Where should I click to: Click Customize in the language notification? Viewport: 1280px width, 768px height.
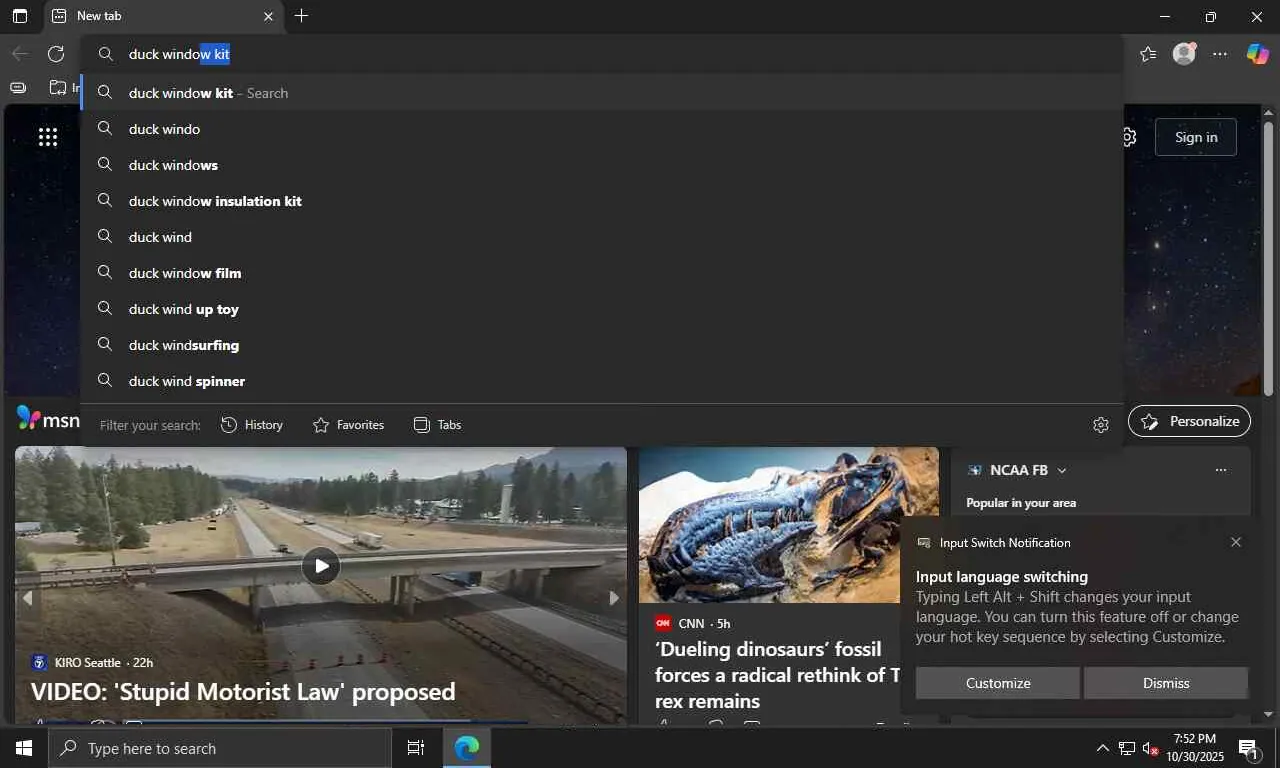pos(998,683)
